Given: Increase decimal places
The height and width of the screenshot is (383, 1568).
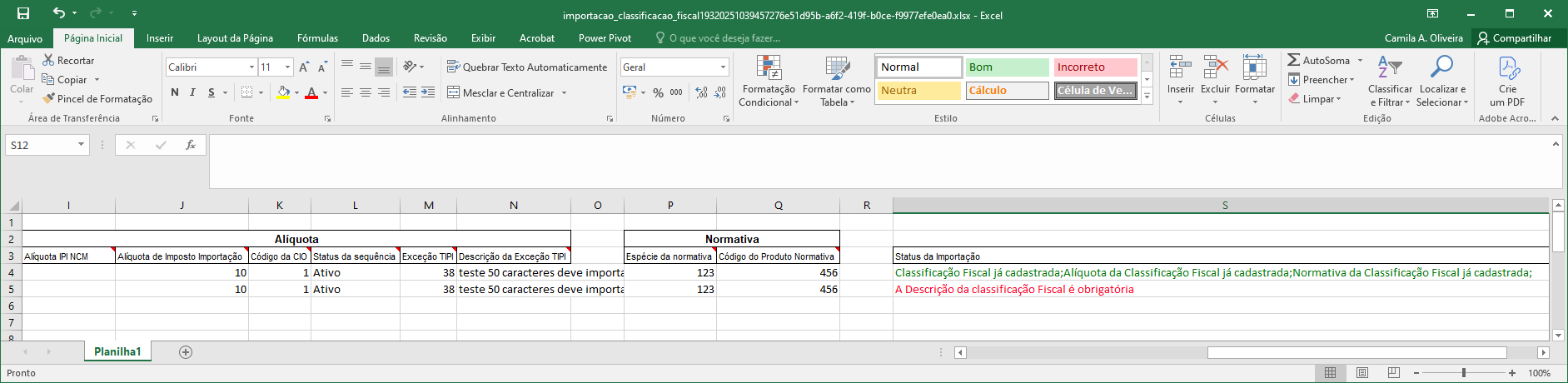Looking at the screenshot, I should 702,92.
